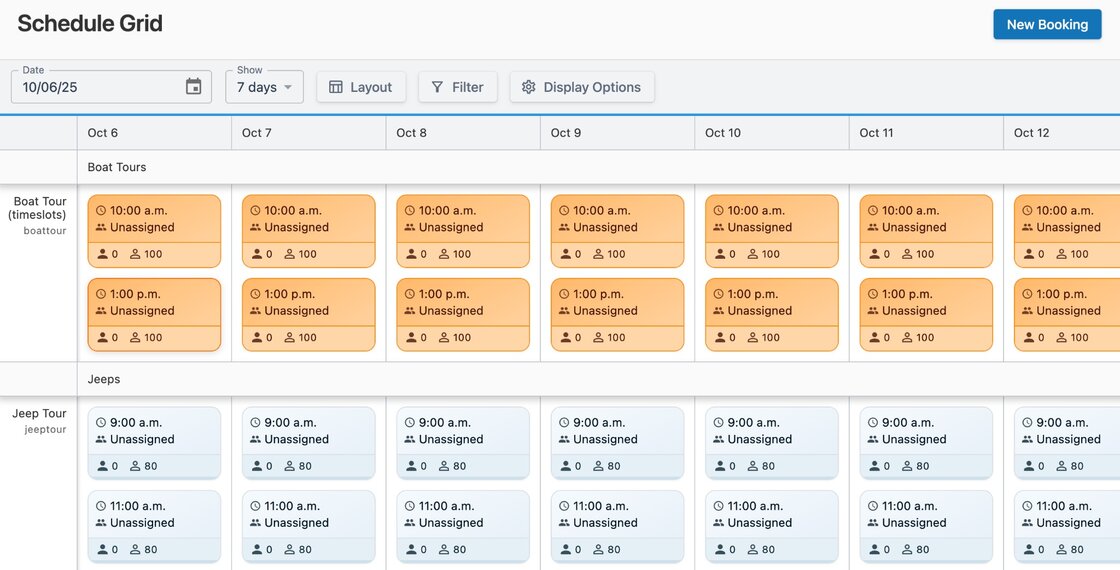Click group icon on Oct 7 1:00 p.m. boat tour

255,311
